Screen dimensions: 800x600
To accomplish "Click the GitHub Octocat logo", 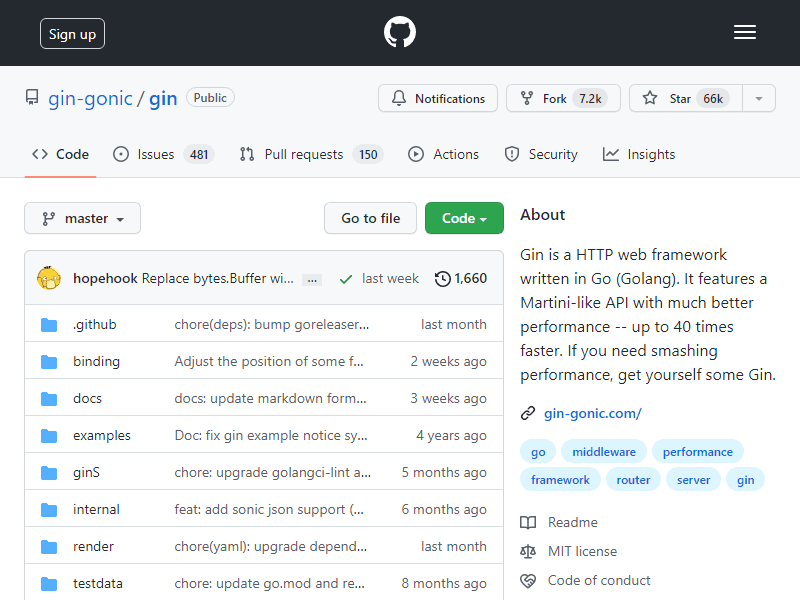I will pos(399,32).
